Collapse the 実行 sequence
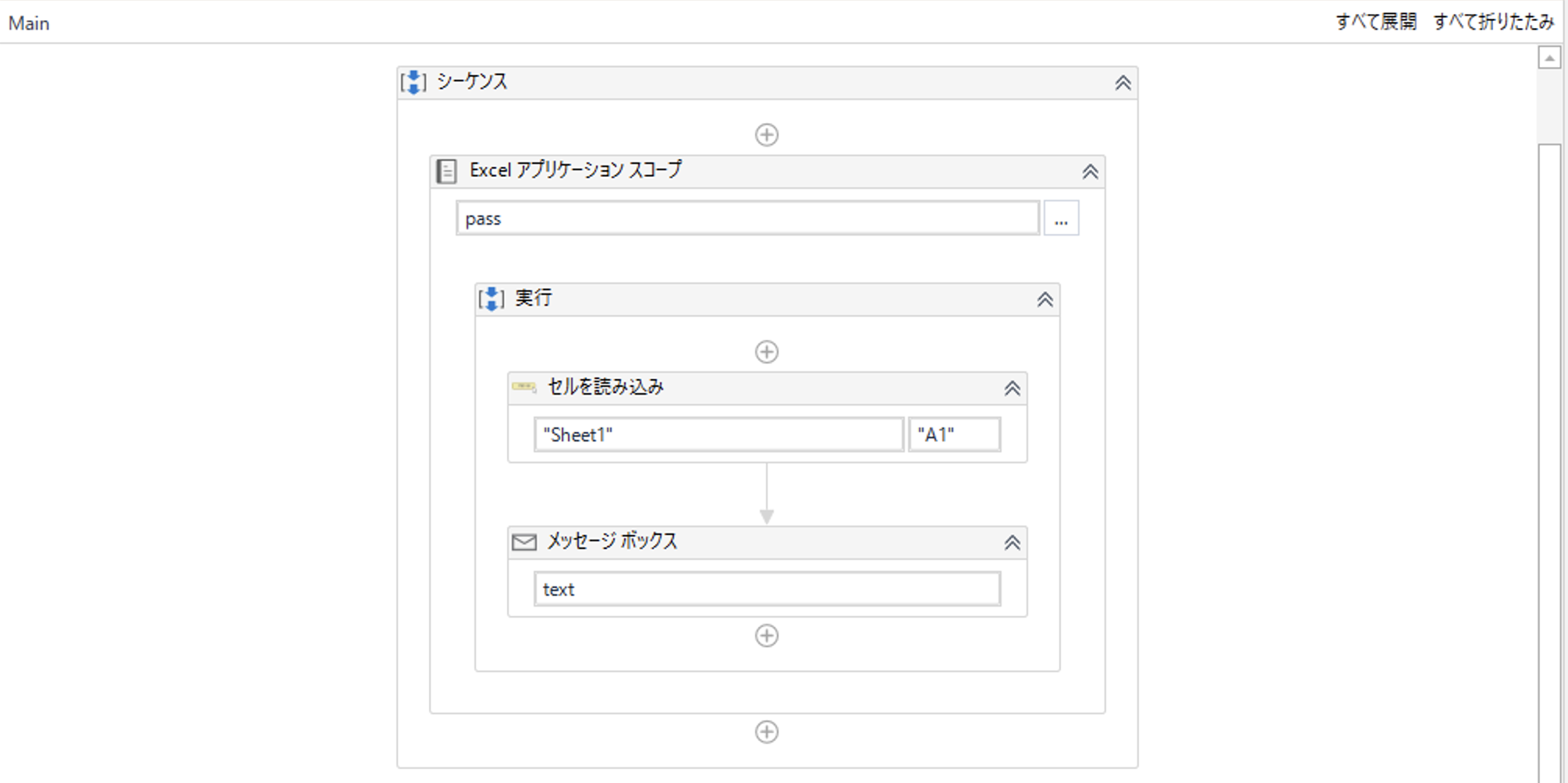 pyautogui.click(x=1045, y=299)
